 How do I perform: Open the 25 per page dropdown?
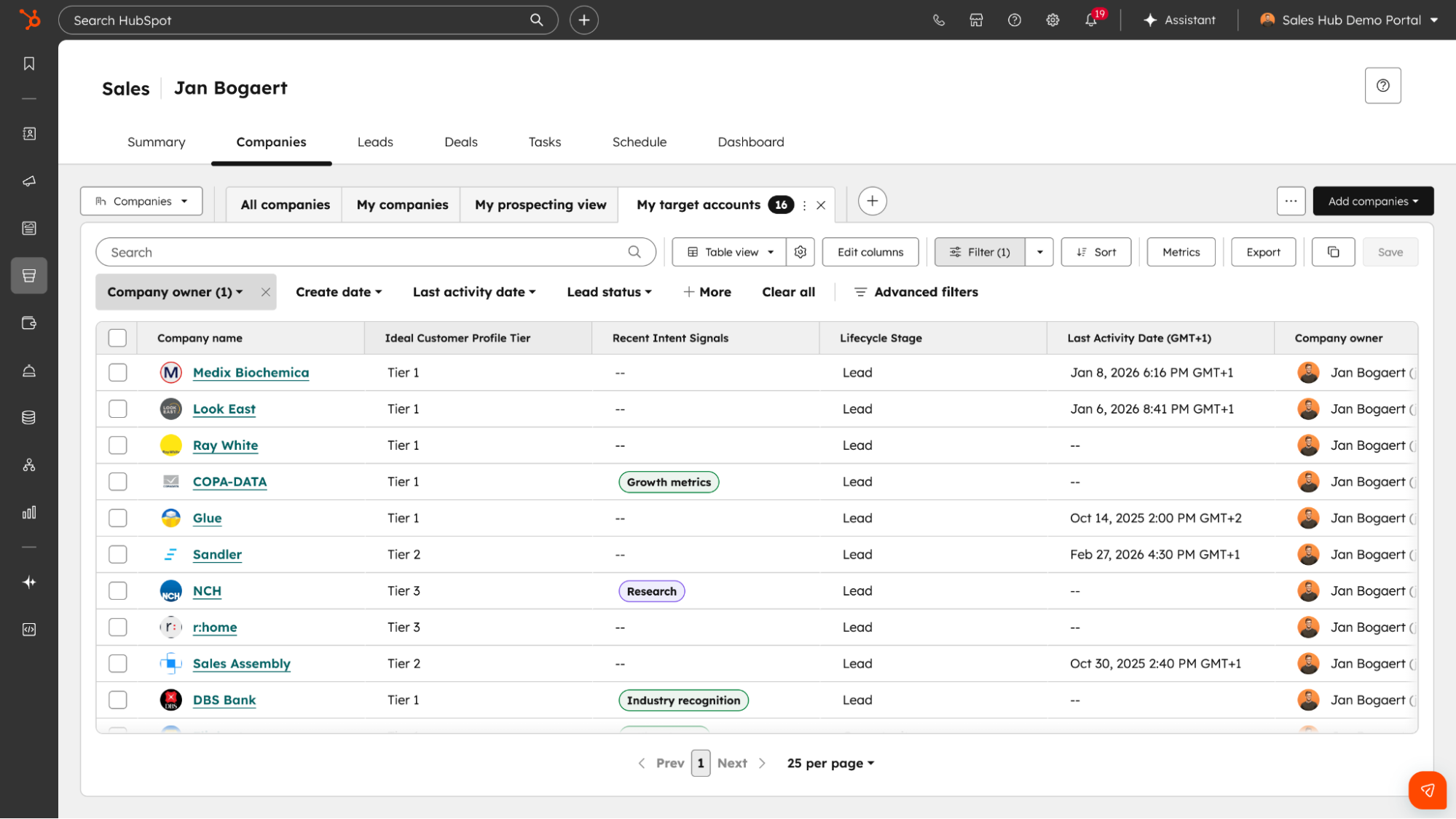[x=830, y=764]
